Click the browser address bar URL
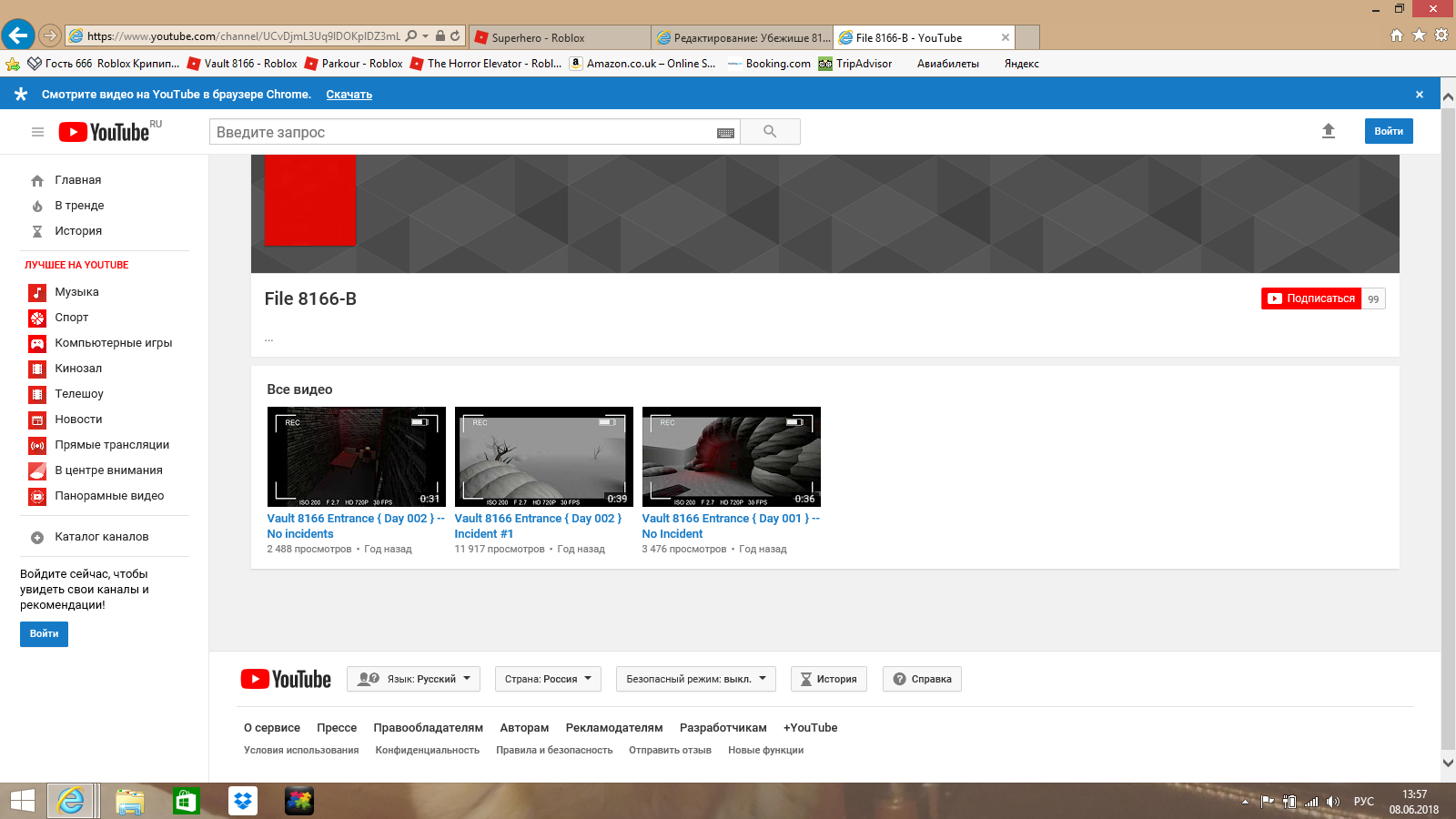This screenshot has width=1456, height=819. 243,36
